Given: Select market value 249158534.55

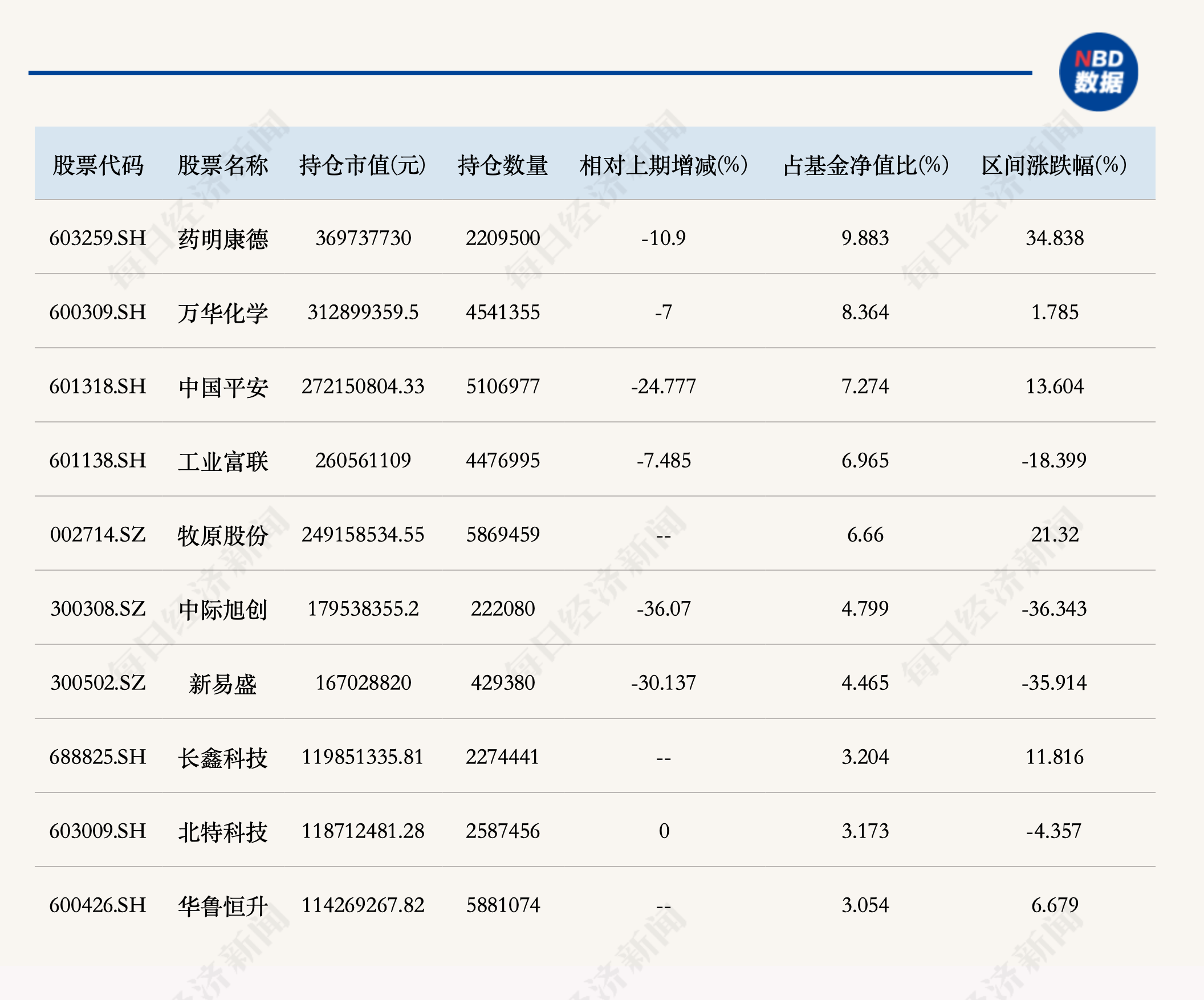Looking at the screenshot, I should coord(363,534).
